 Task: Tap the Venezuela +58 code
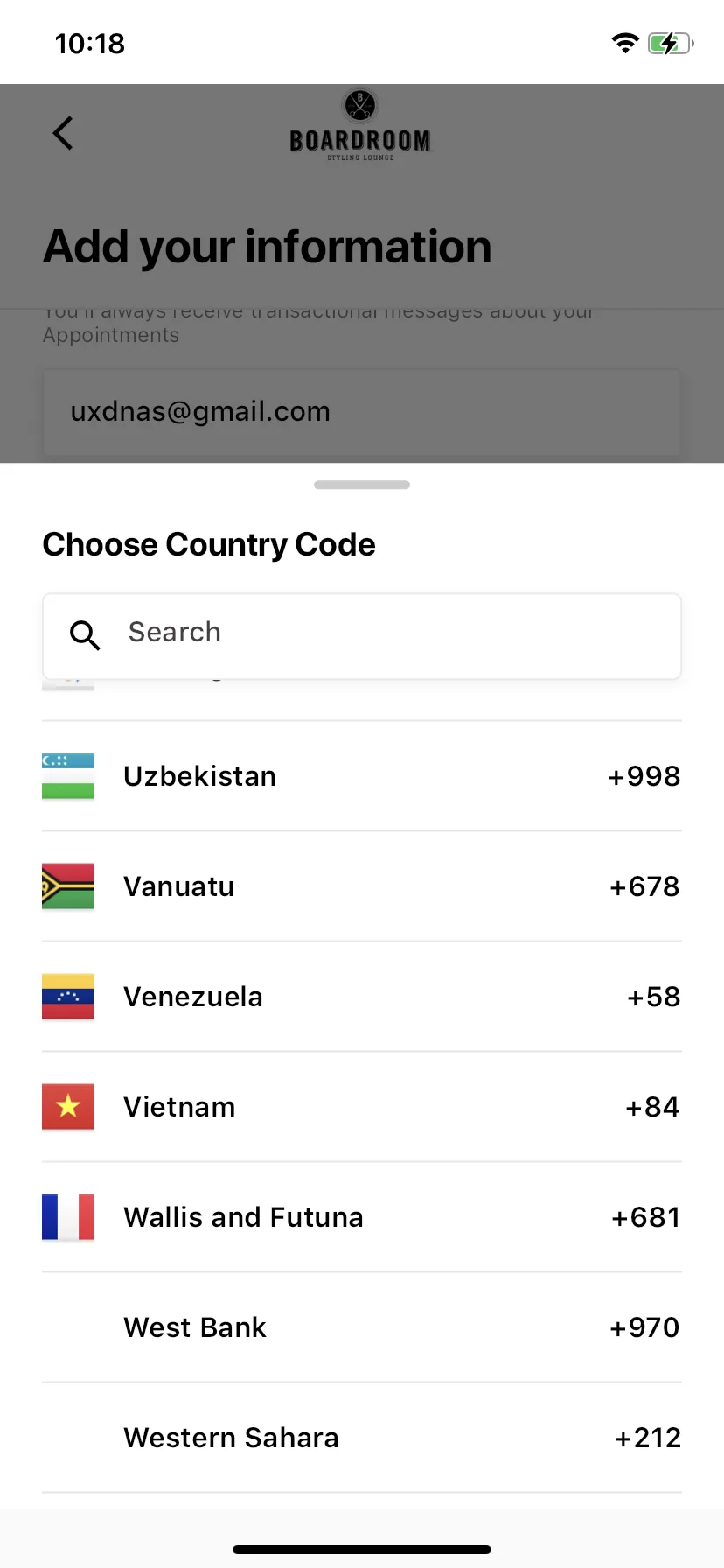point(654,997)
